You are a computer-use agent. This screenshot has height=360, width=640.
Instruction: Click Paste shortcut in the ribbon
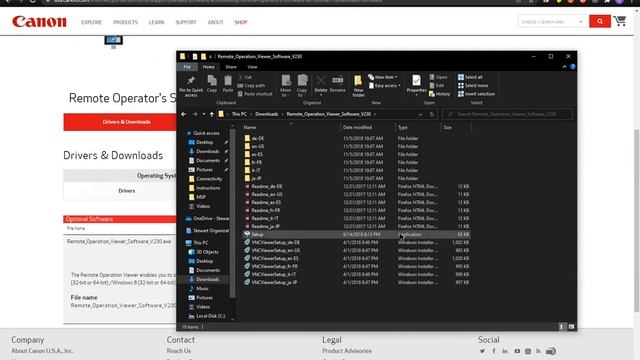tap(255, 94)
